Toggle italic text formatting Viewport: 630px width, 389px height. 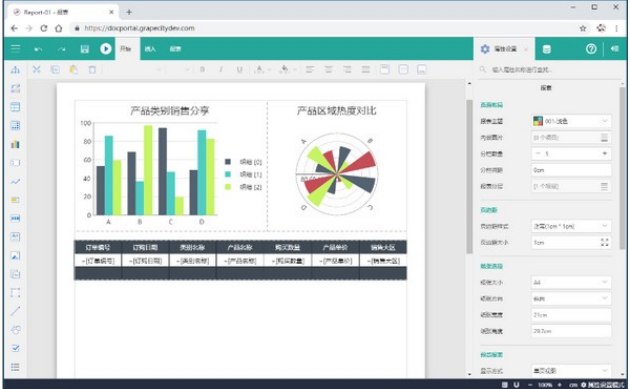tap(221, 70)
